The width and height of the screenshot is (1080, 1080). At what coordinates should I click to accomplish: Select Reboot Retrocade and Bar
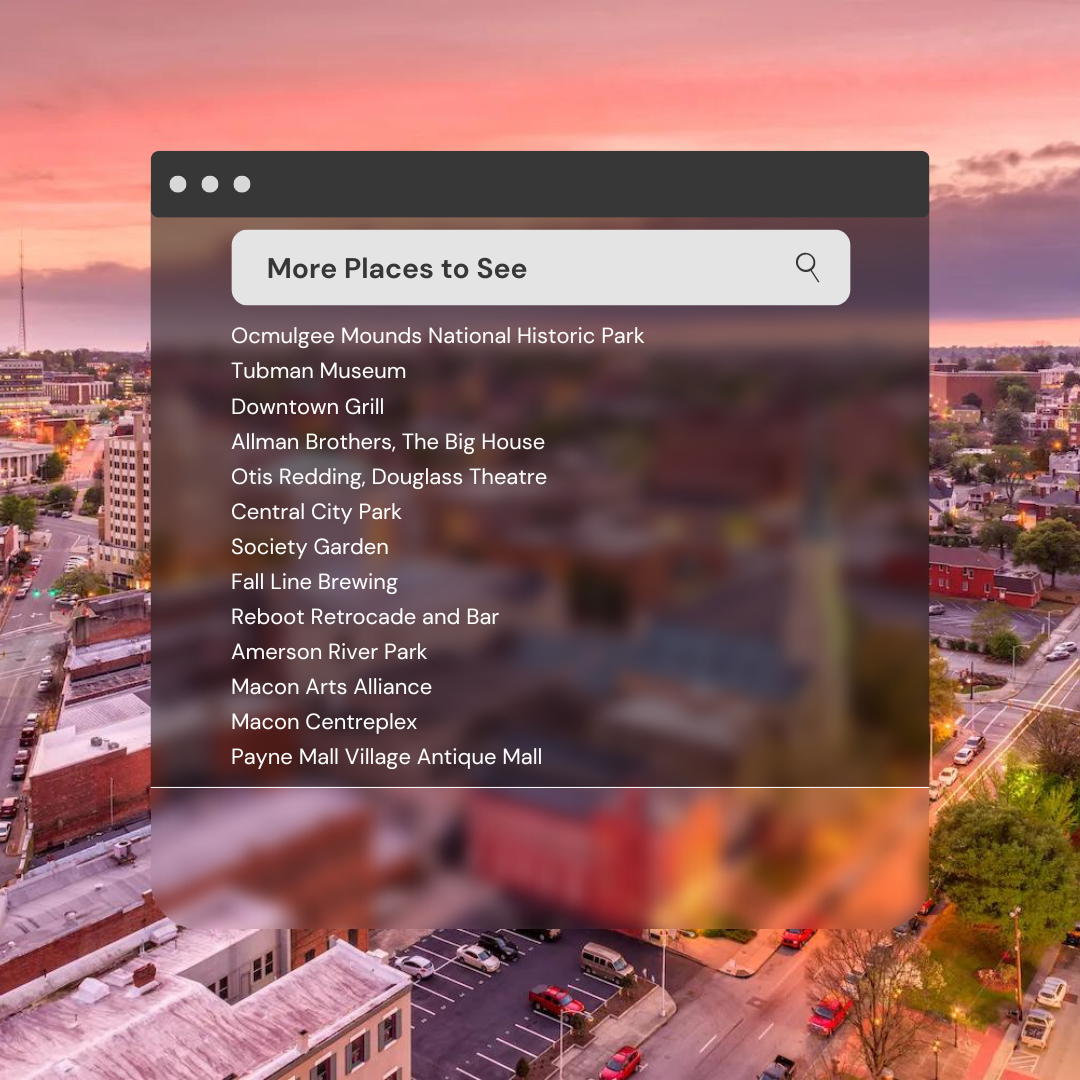[365, 616]
